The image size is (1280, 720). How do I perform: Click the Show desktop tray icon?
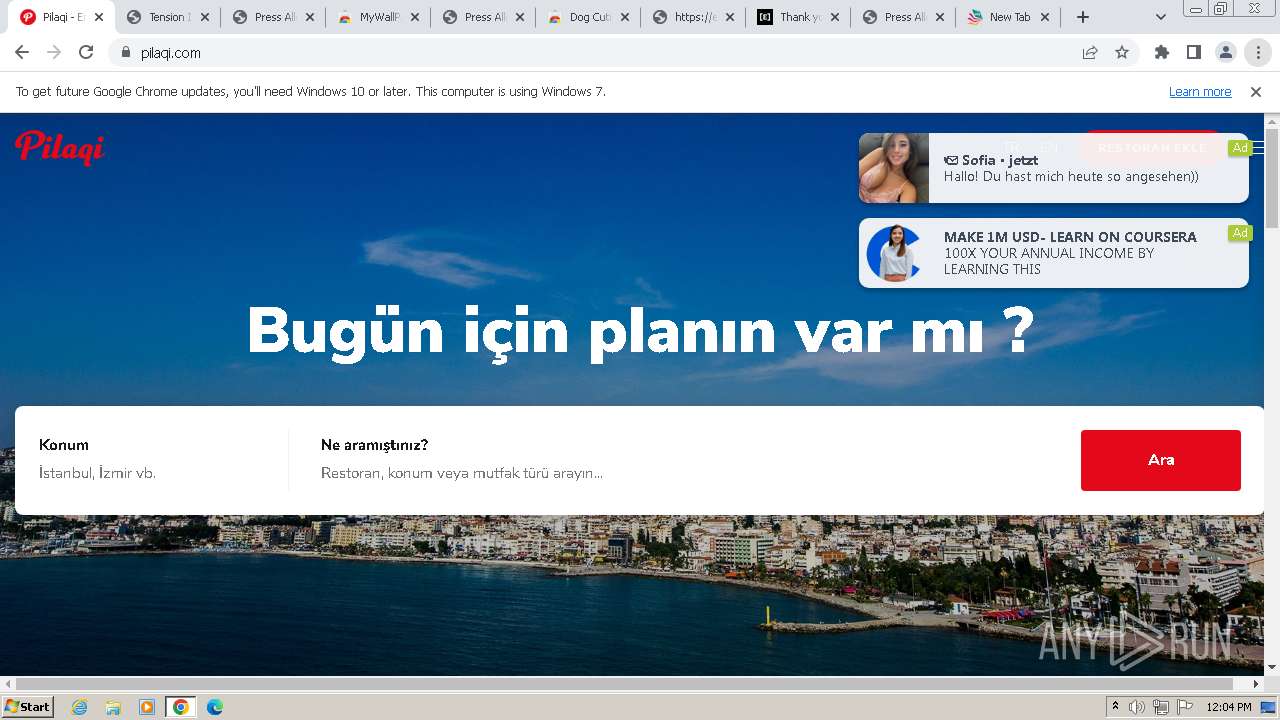point(1269,707)
